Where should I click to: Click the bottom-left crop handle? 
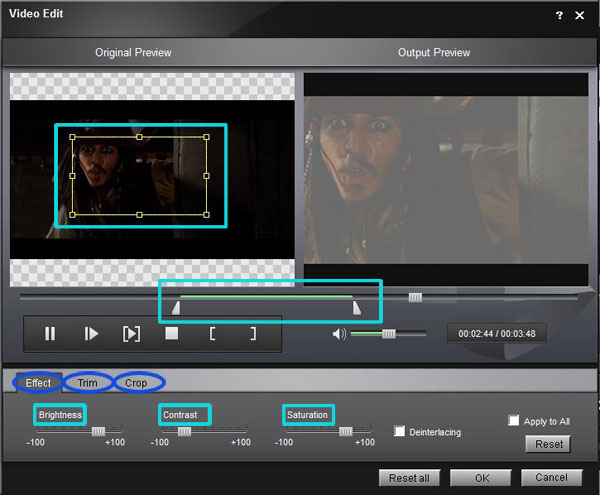click(72, 215)
